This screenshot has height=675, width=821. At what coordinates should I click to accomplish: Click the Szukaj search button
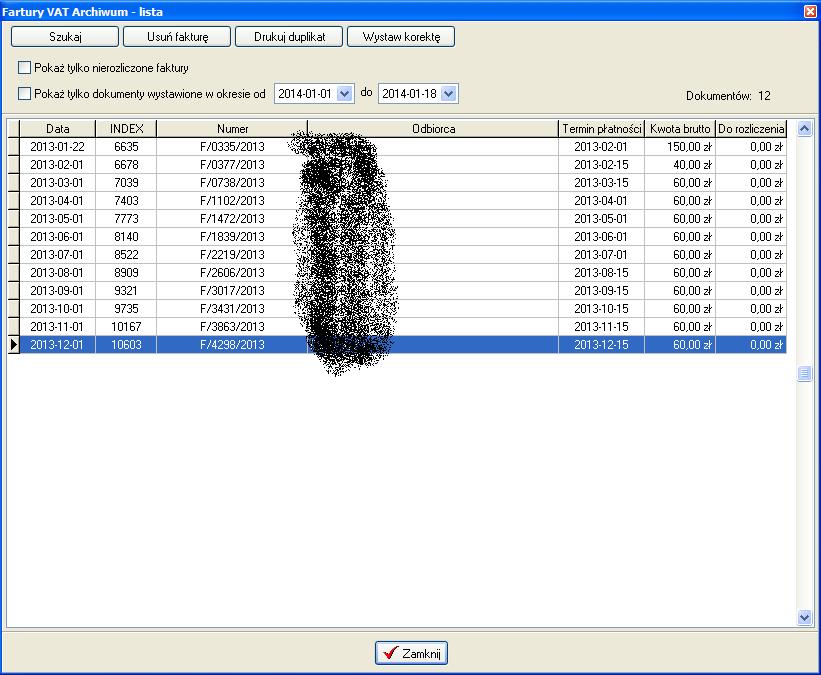point(65,37)
